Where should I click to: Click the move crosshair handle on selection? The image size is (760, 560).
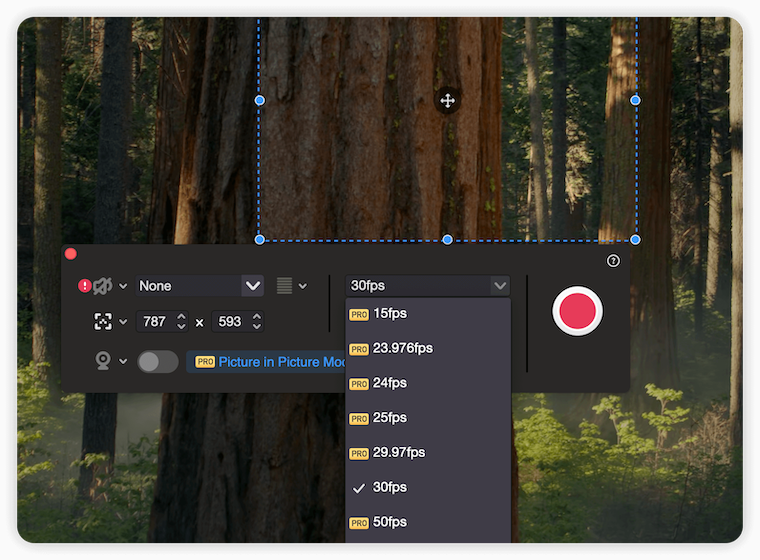coord(447,100)
